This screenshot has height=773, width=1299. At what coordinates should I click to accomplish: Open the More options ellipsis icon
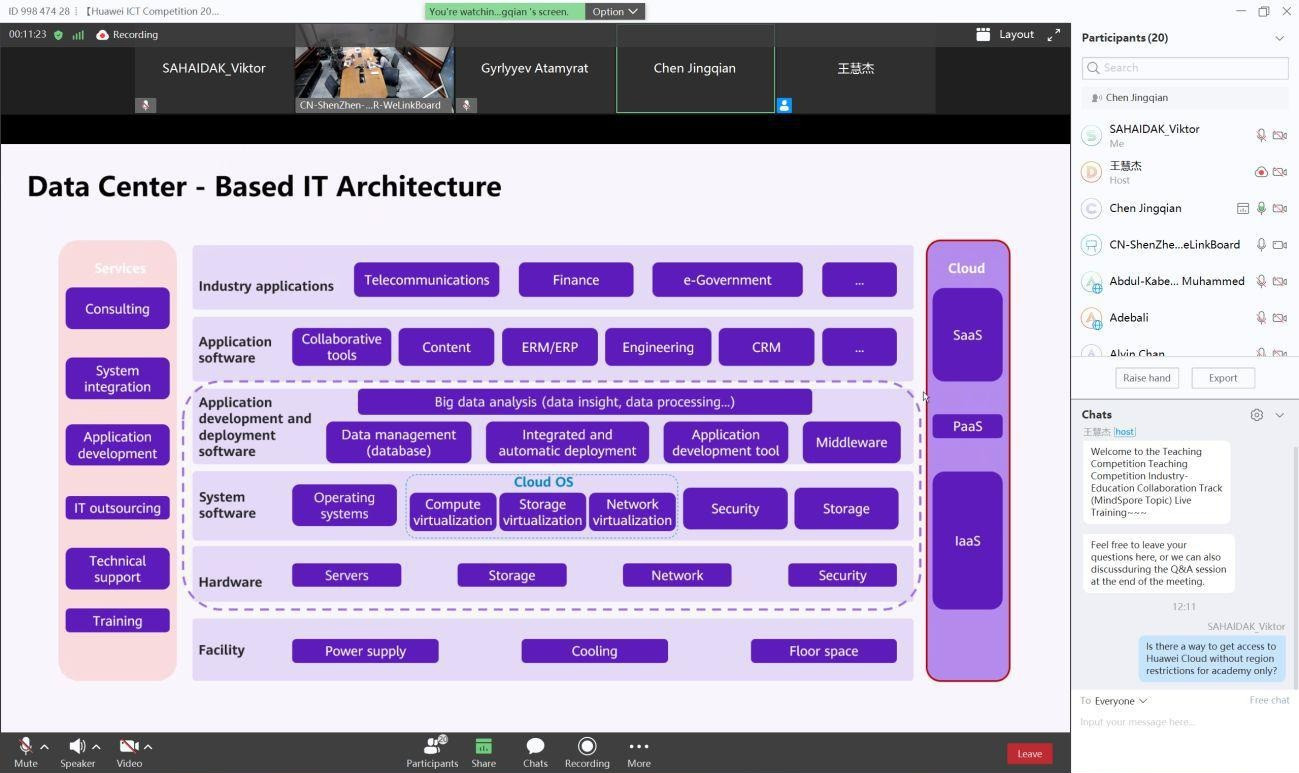point(638,747)
